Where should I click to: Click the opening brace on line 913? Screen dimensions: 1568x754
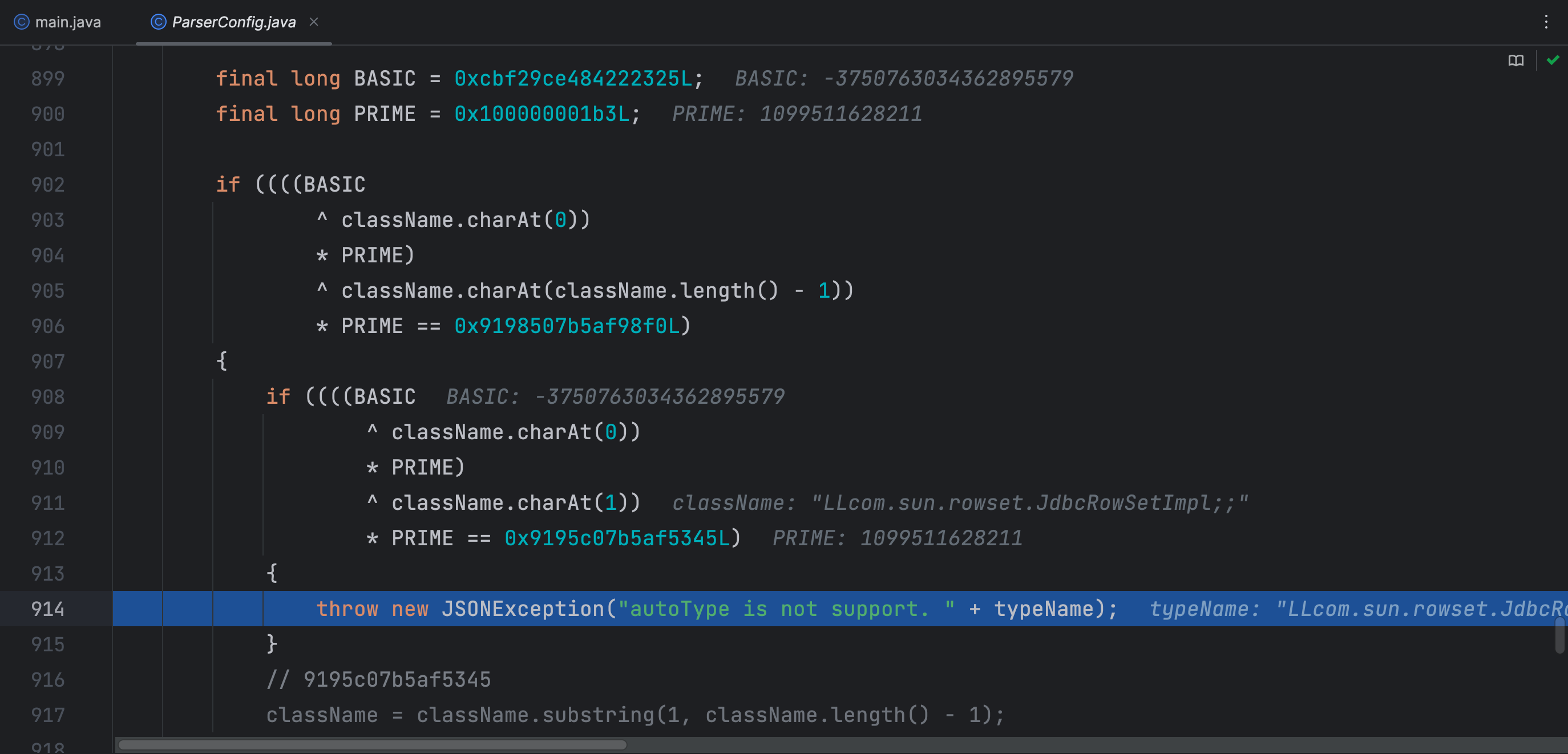pyautogui.click(x=272, y=573)
